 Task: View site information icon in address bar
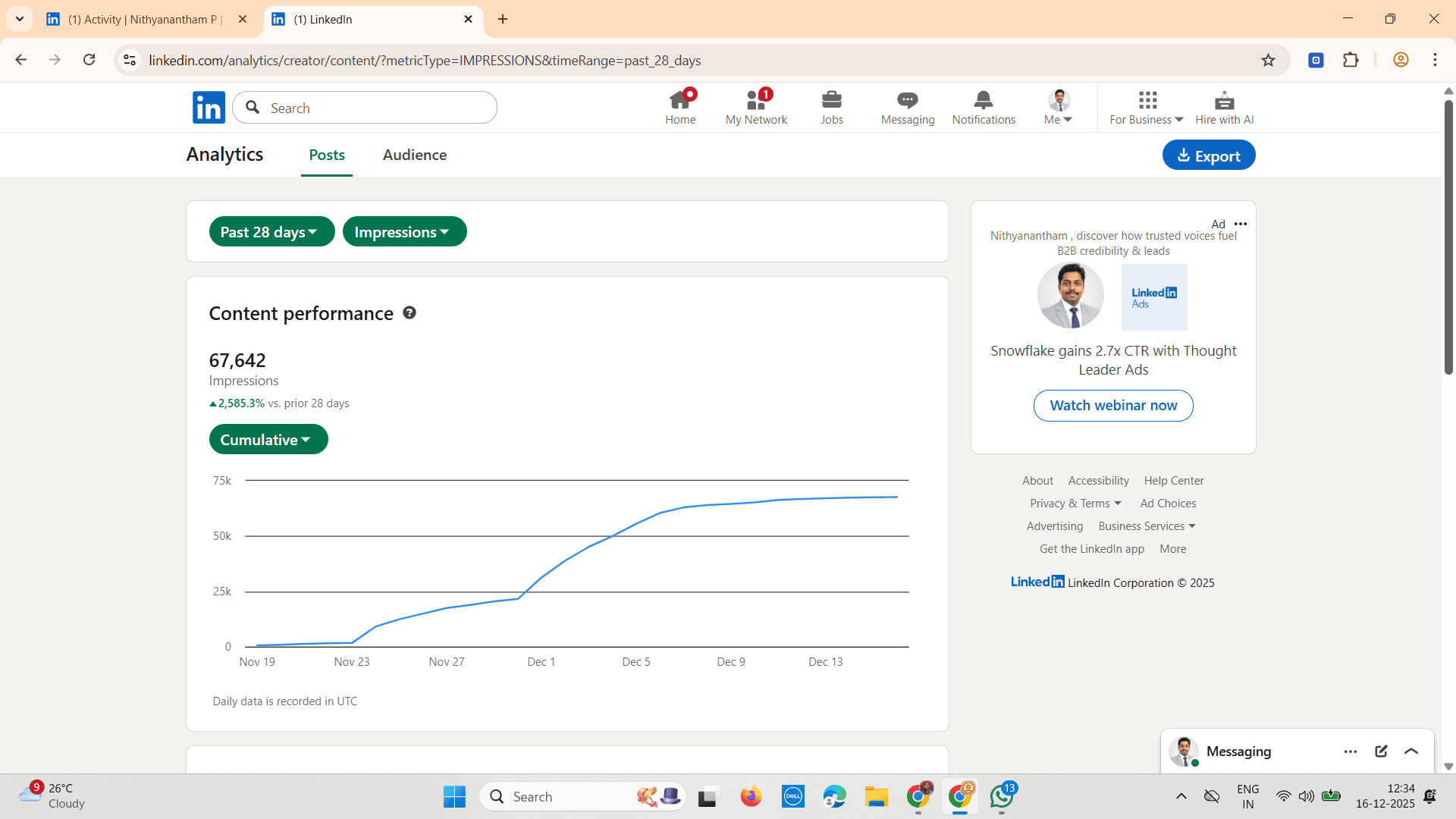(x=130, y=60)
